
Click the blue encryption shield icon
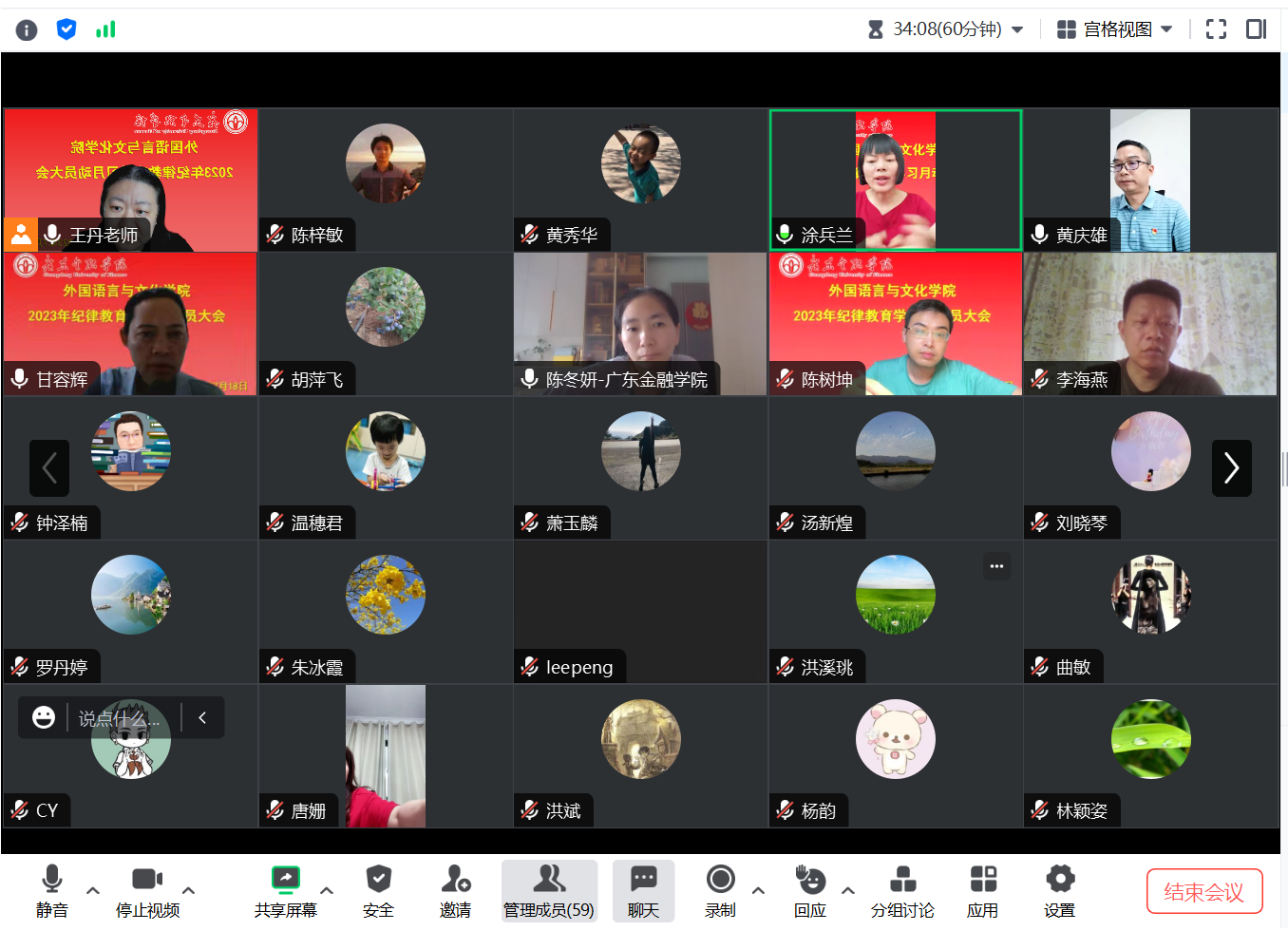click(x=66, y=29)
